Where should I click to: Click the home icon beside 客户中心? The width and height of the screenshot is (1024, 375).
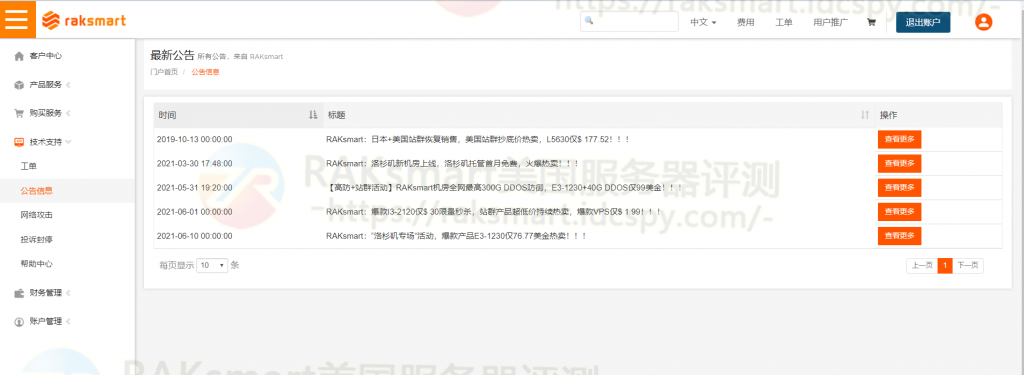click(19, 56)
